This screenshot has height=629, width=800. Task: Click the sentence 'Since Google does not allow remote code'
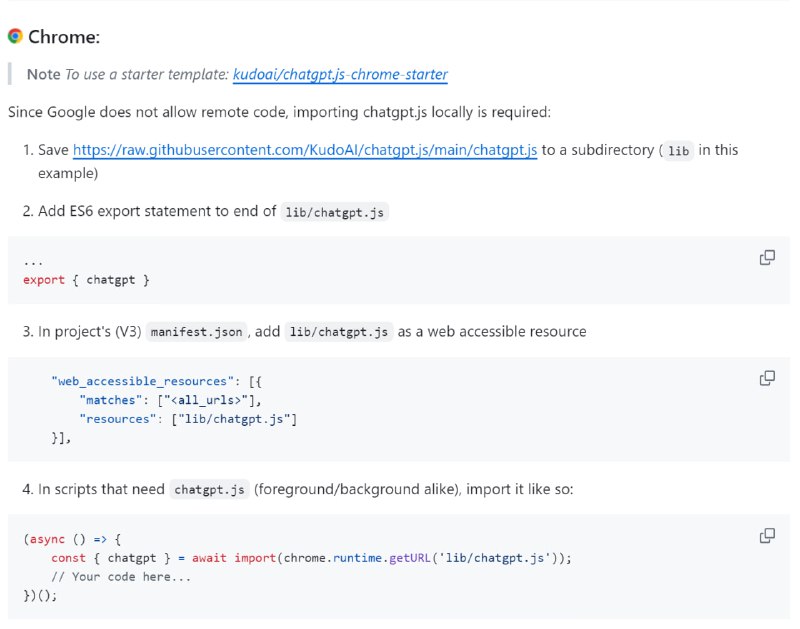click(x=280, y=112)
